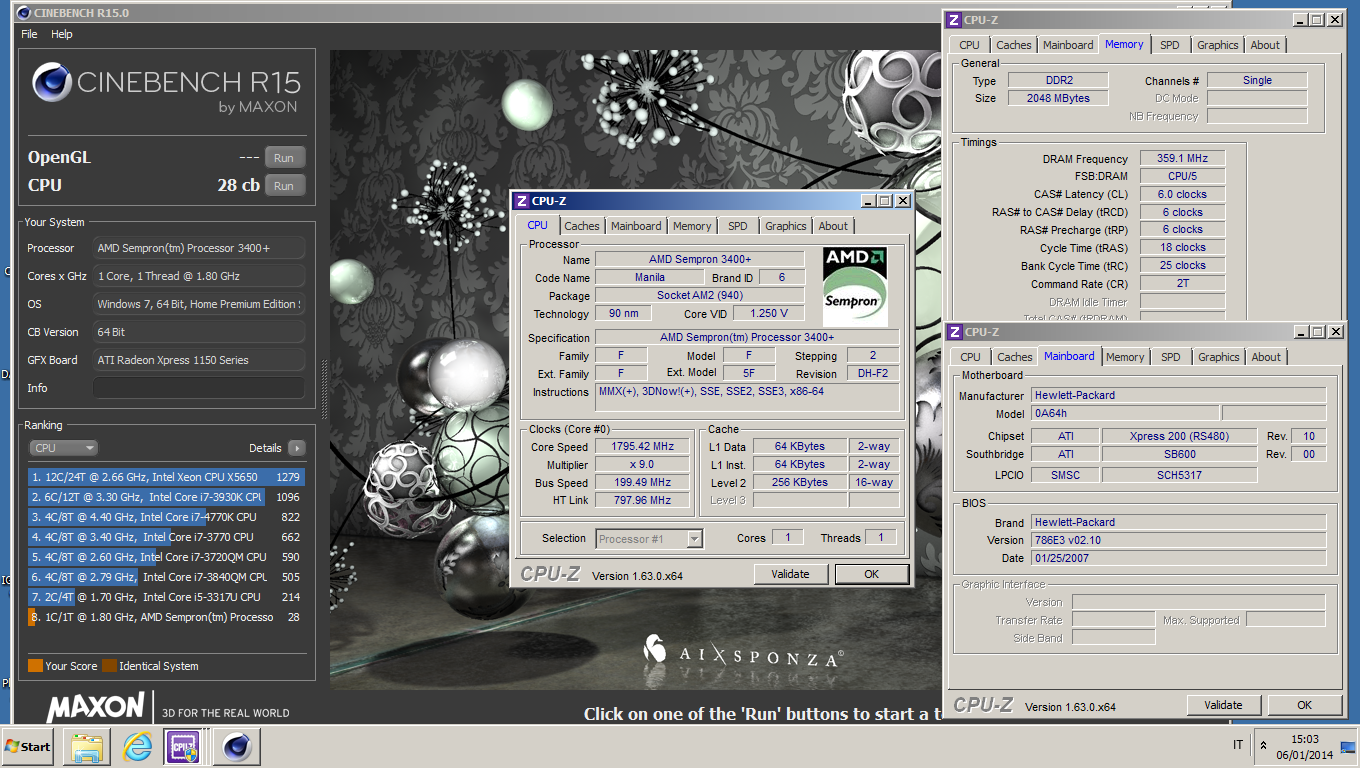Open Windows Explorer from the taskbar

pyautogui.click(x=87, y=746)
